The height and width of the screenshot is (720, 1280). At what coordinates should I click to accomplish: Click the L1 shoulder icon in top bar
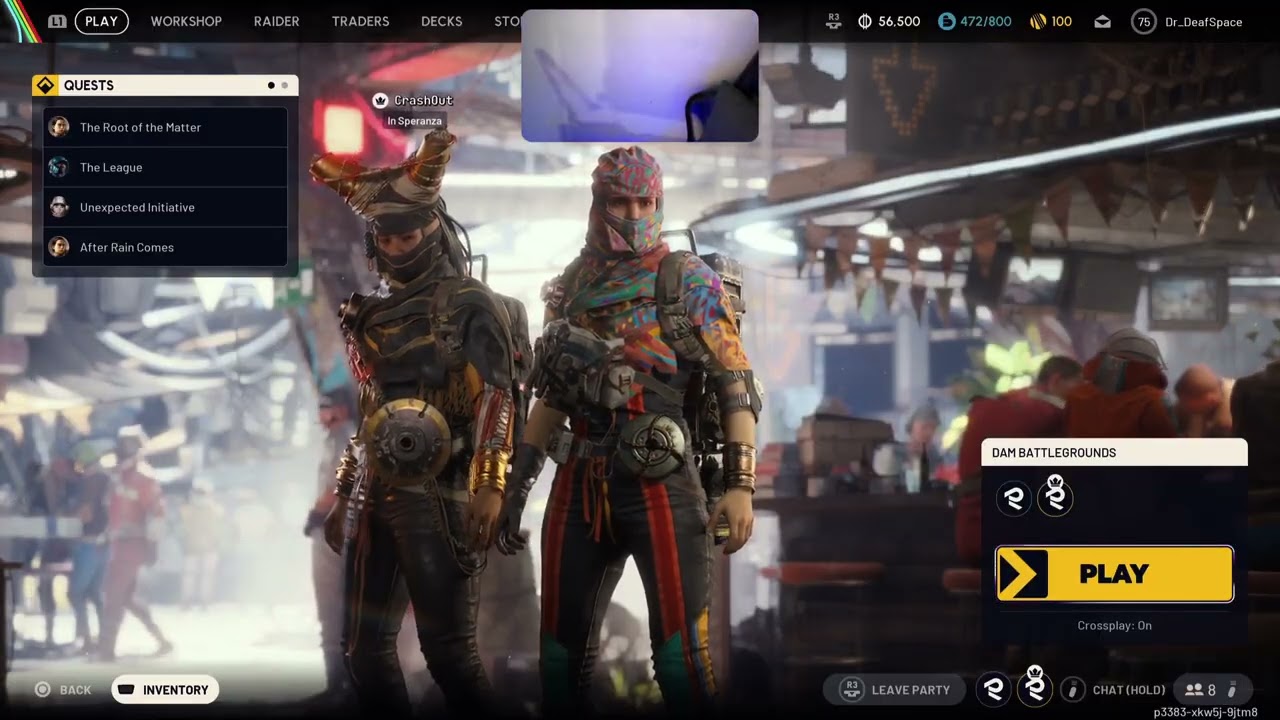coord(57,21)
